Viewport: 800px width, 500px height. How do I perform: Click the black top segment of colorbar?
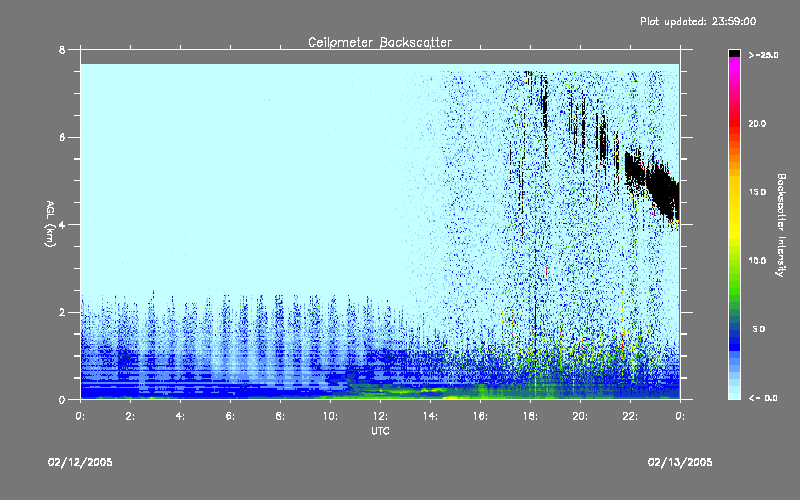coord(734,53)
